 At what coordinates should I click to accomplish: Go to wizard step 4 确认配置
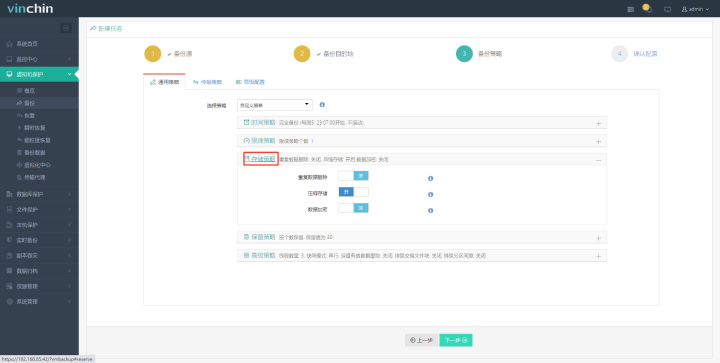pyautogui.click(x=634, y=54)
